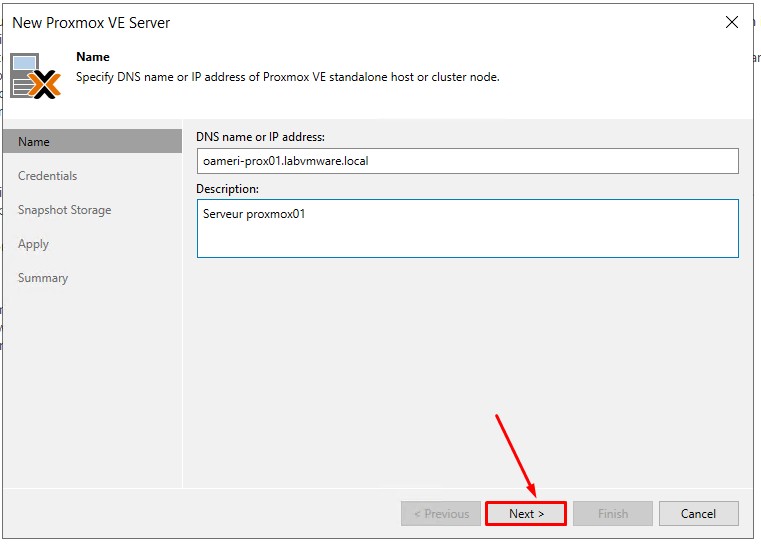Click the bold Name heading in header
This screenshot has height=547, width=761.
(93, 57)
